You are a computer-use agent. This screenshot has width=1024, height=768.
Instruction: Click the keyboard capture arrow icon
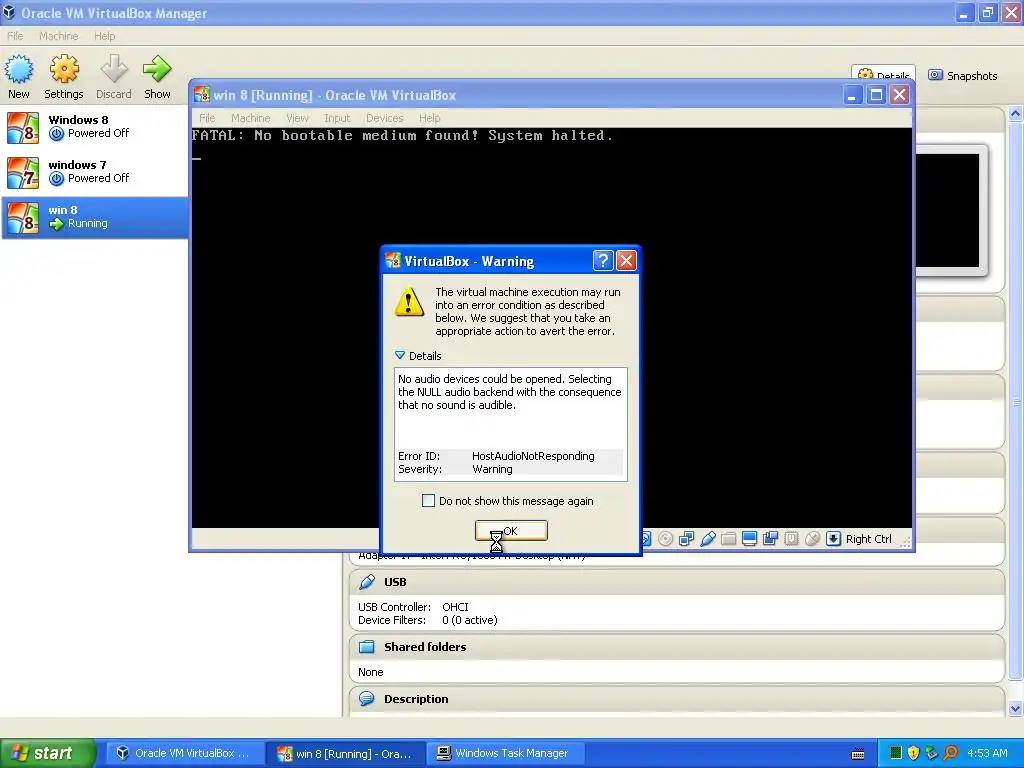click(x=833, y=539)
